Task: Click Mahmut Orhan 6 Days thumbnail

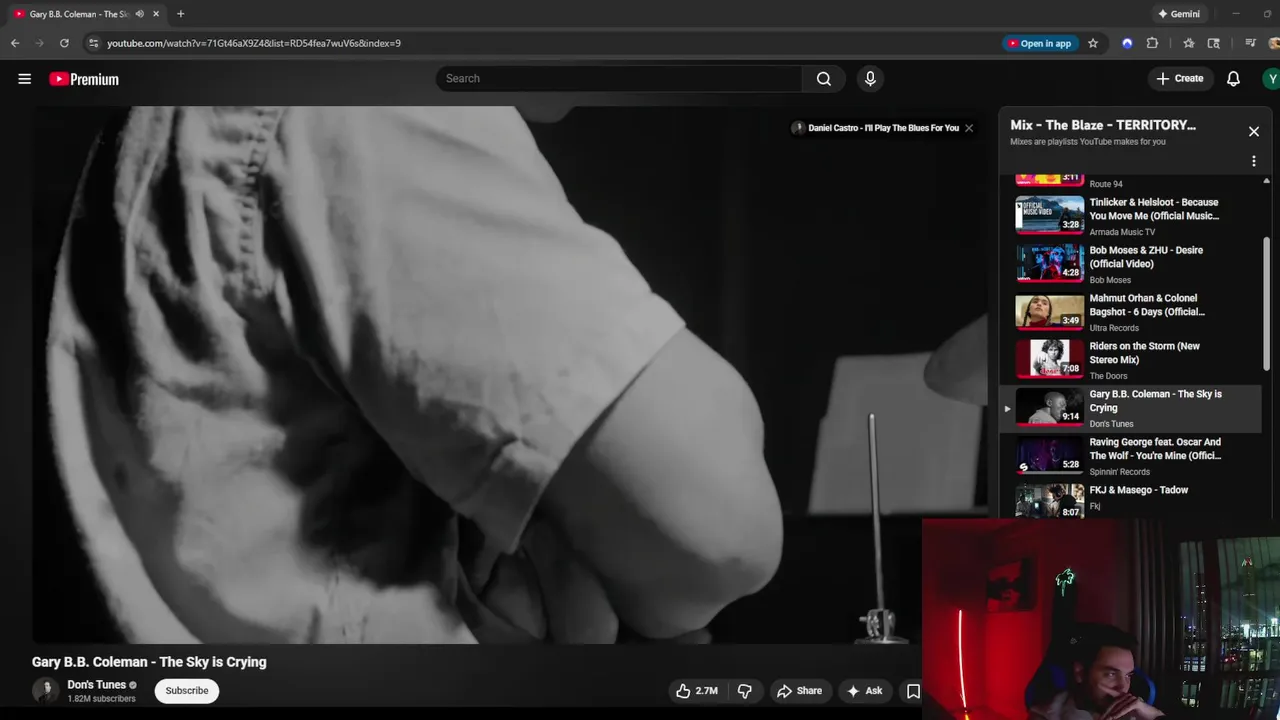Action: click(x=1050, y=311)
